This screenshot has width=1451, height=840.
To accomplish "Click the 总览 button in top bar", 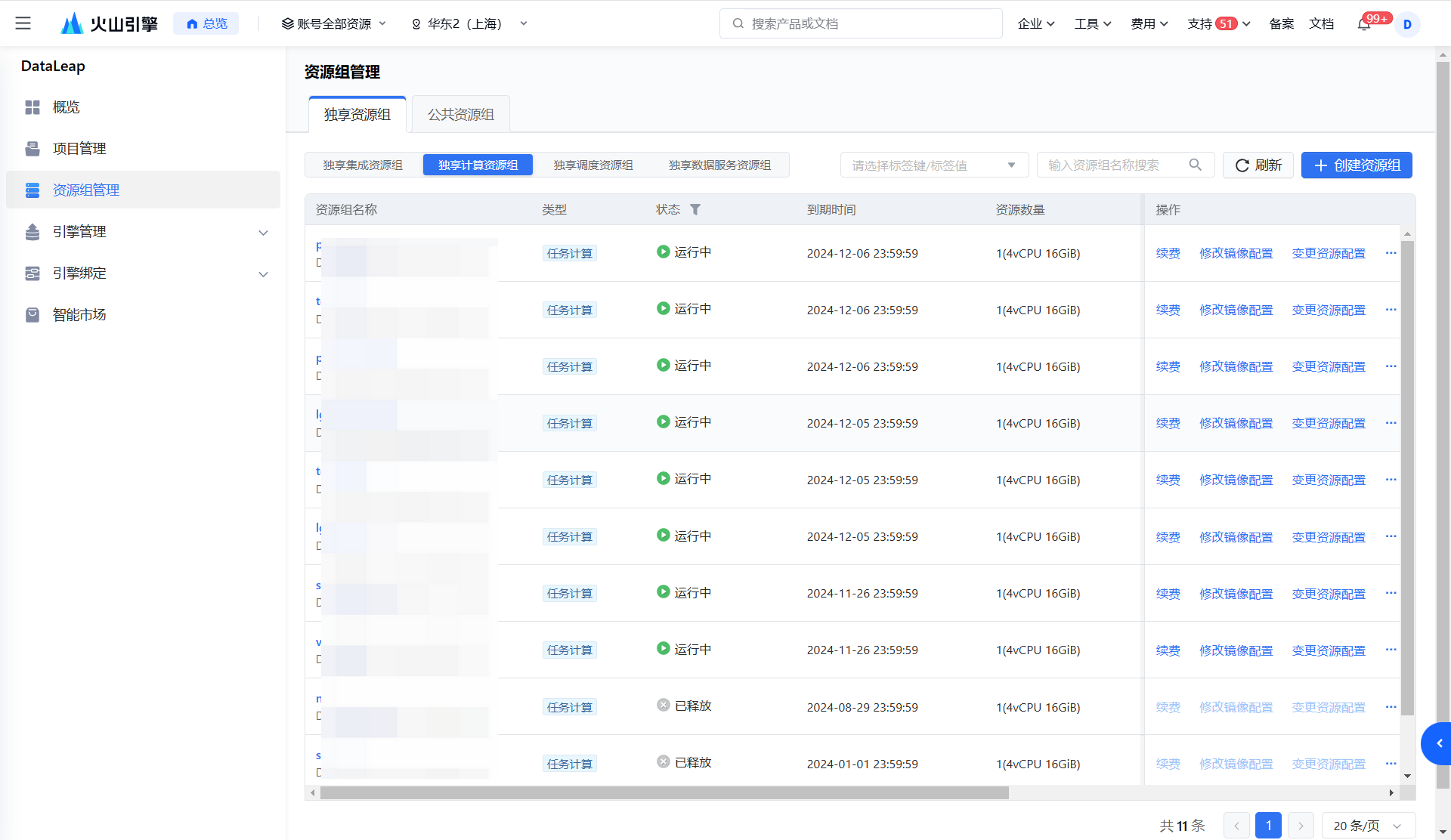I will point(206,23).
